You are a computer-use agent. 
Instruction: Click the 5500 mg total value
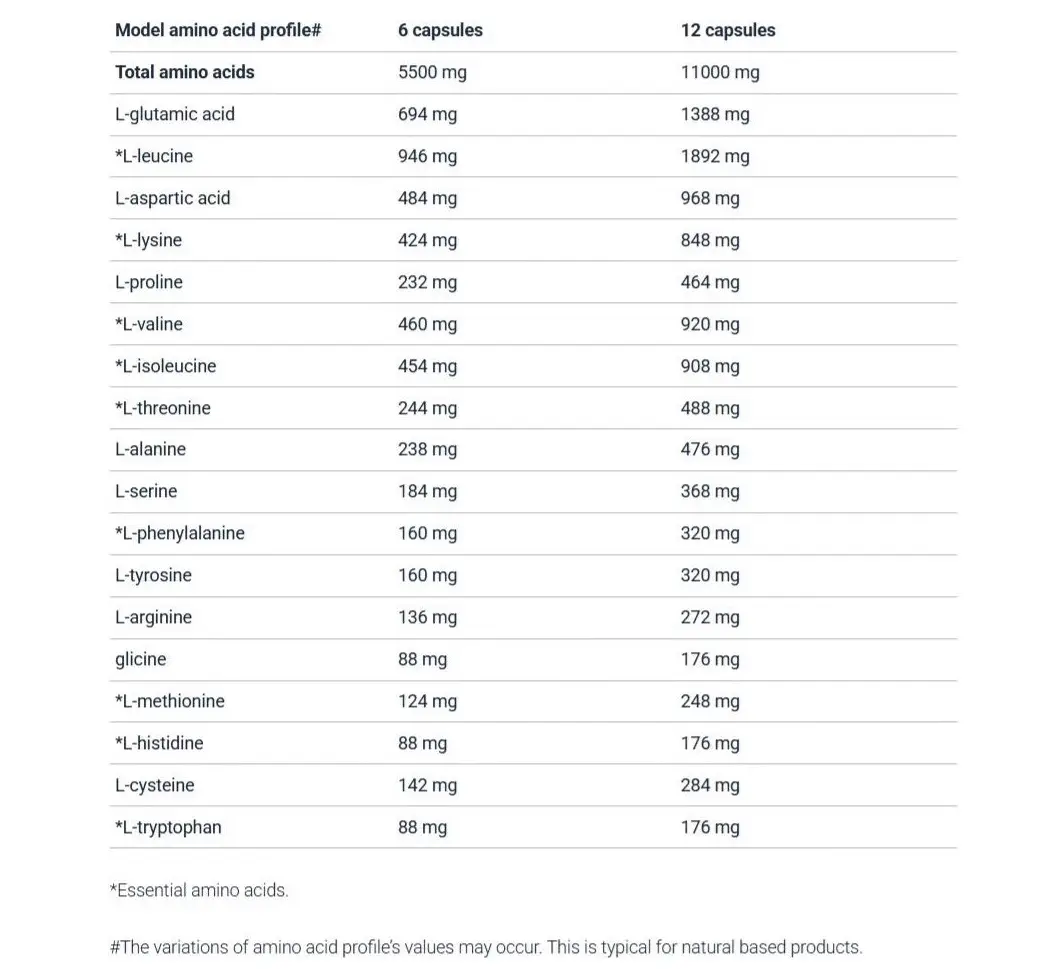432,72
